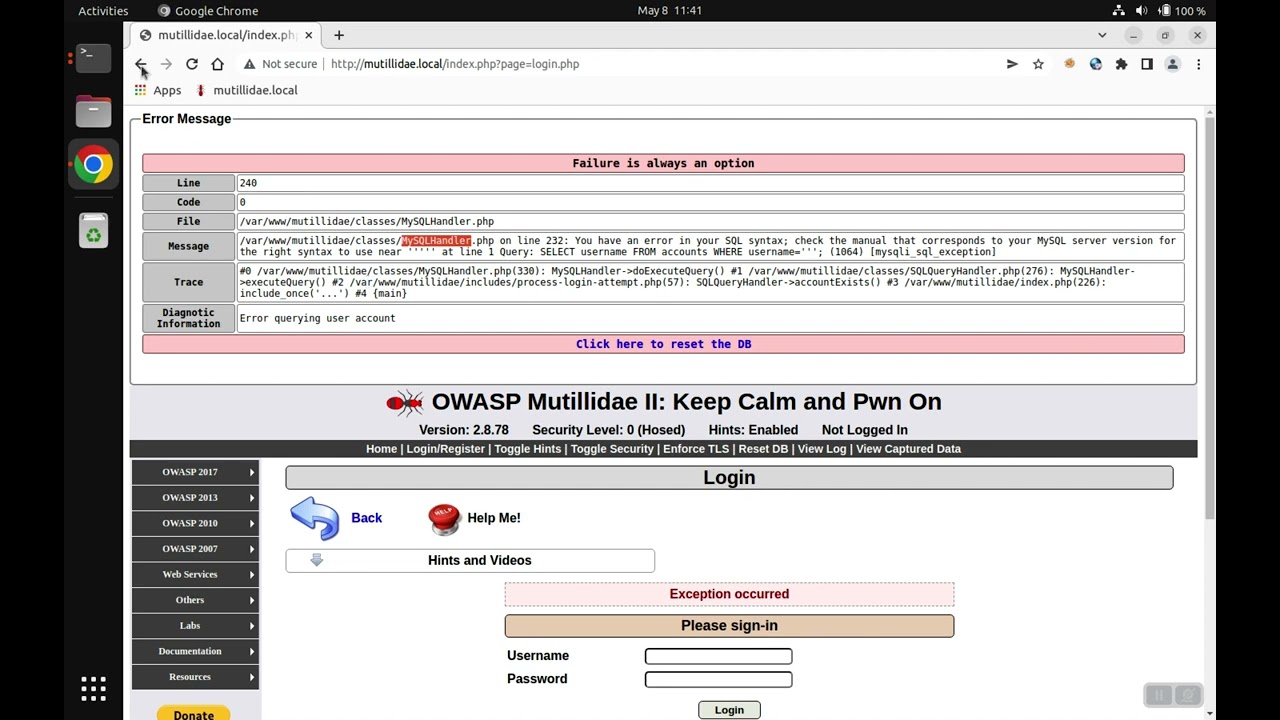
Task: Click Toggle Security in menu bar
Action: click(x=612, y=449)
